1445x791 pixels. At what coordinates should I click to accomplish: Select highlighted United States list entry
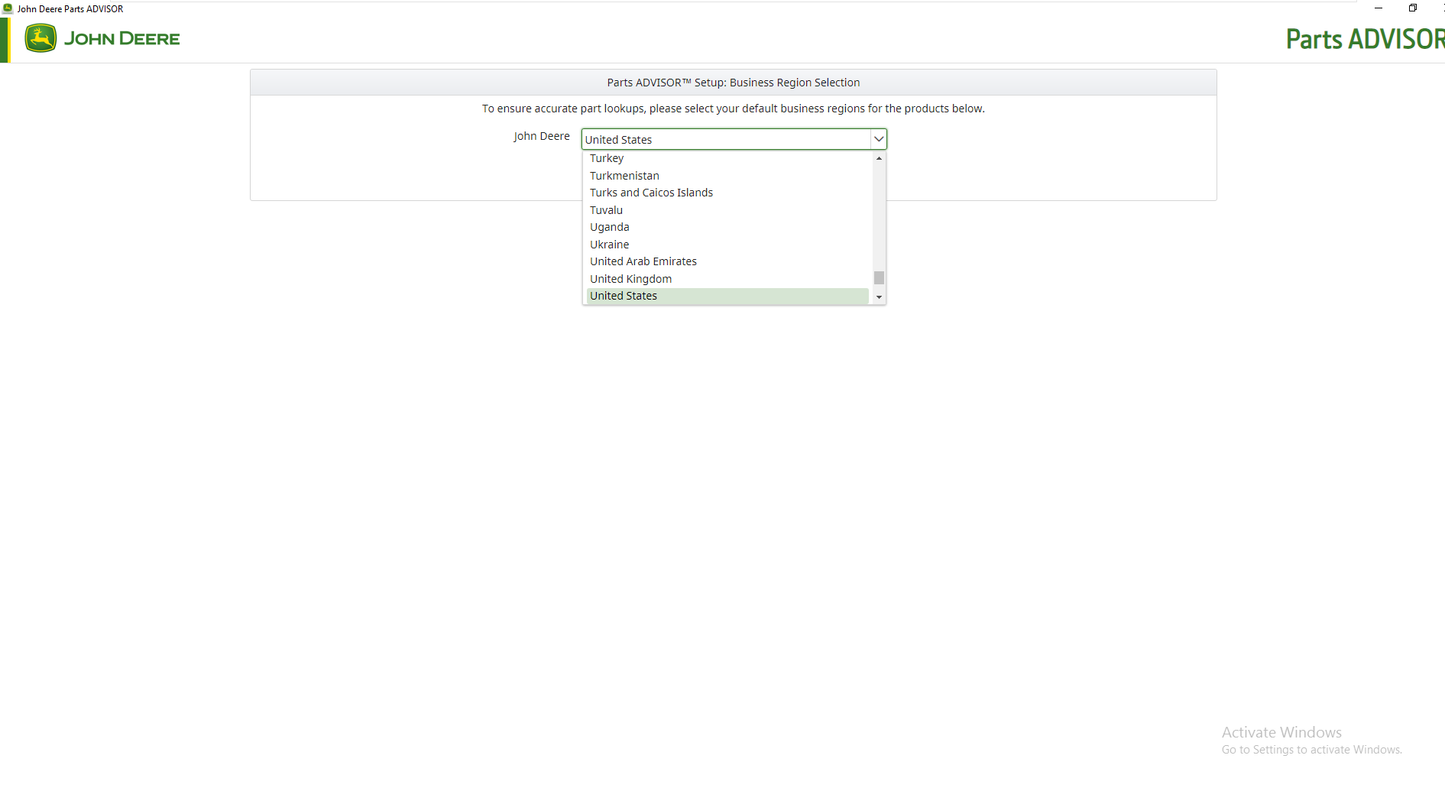pos(727,296)
